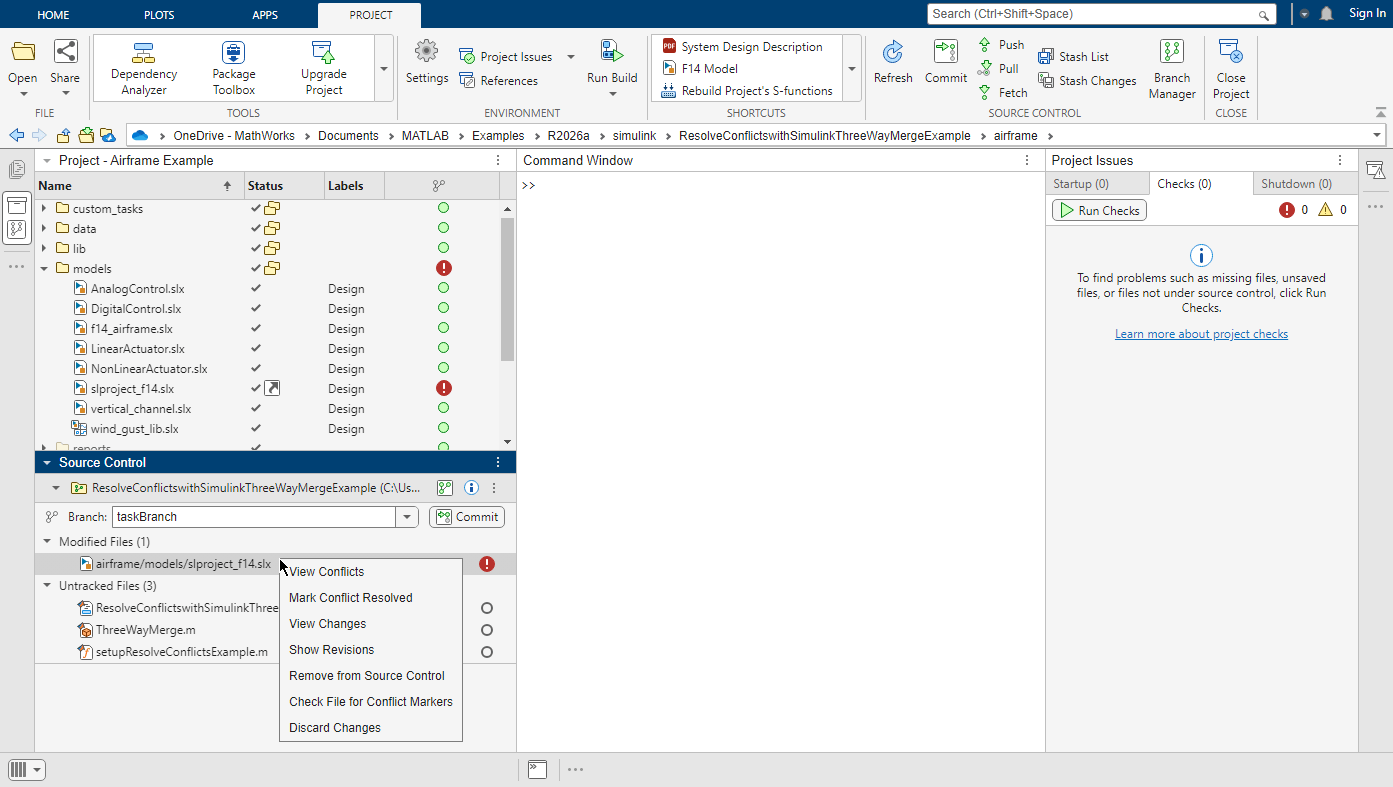
Task: Launch the Package Toolbox tool
Action: (233, 68)
